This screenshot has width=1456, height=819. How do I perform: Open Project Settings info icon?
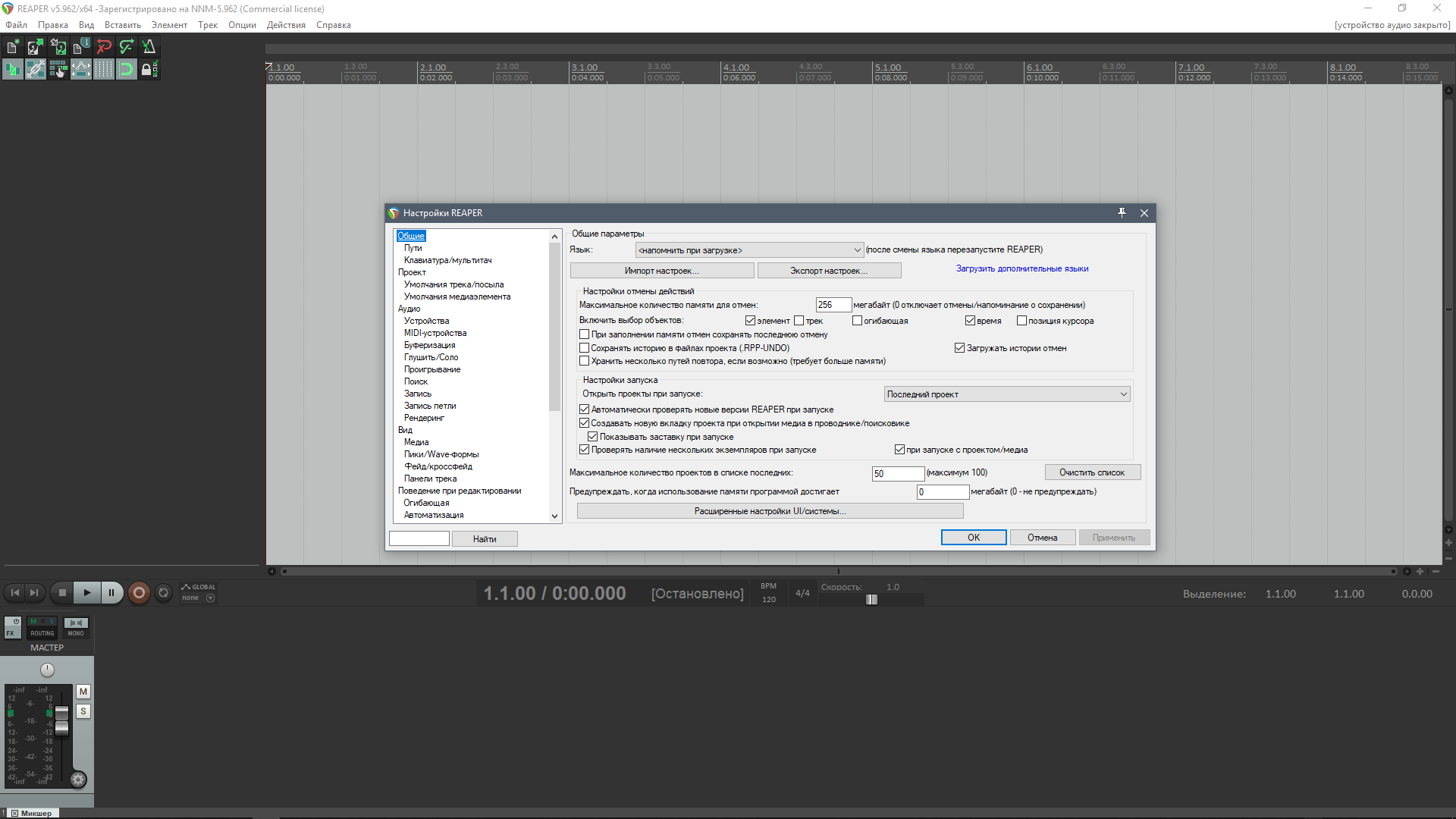coord(81,47)
